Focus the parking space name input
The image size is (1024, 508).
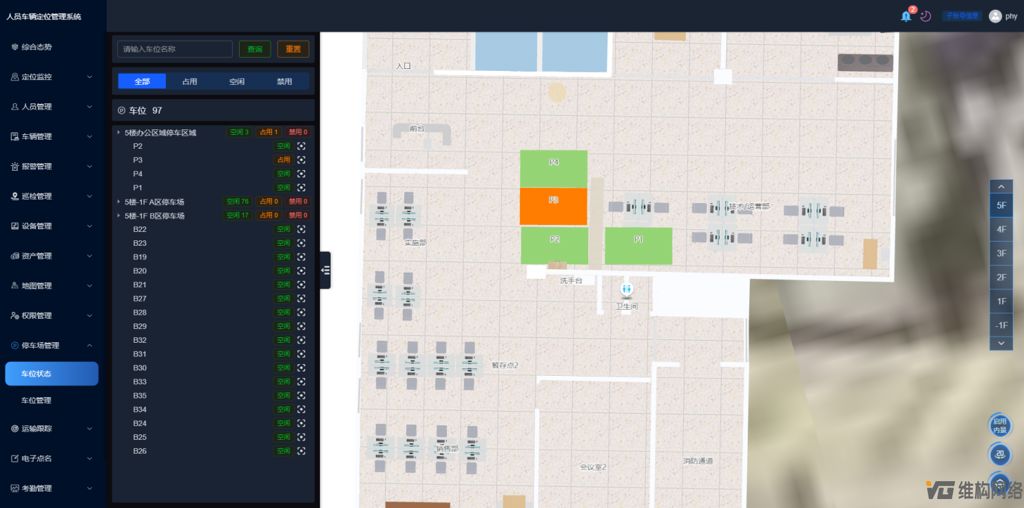(175, 49)
